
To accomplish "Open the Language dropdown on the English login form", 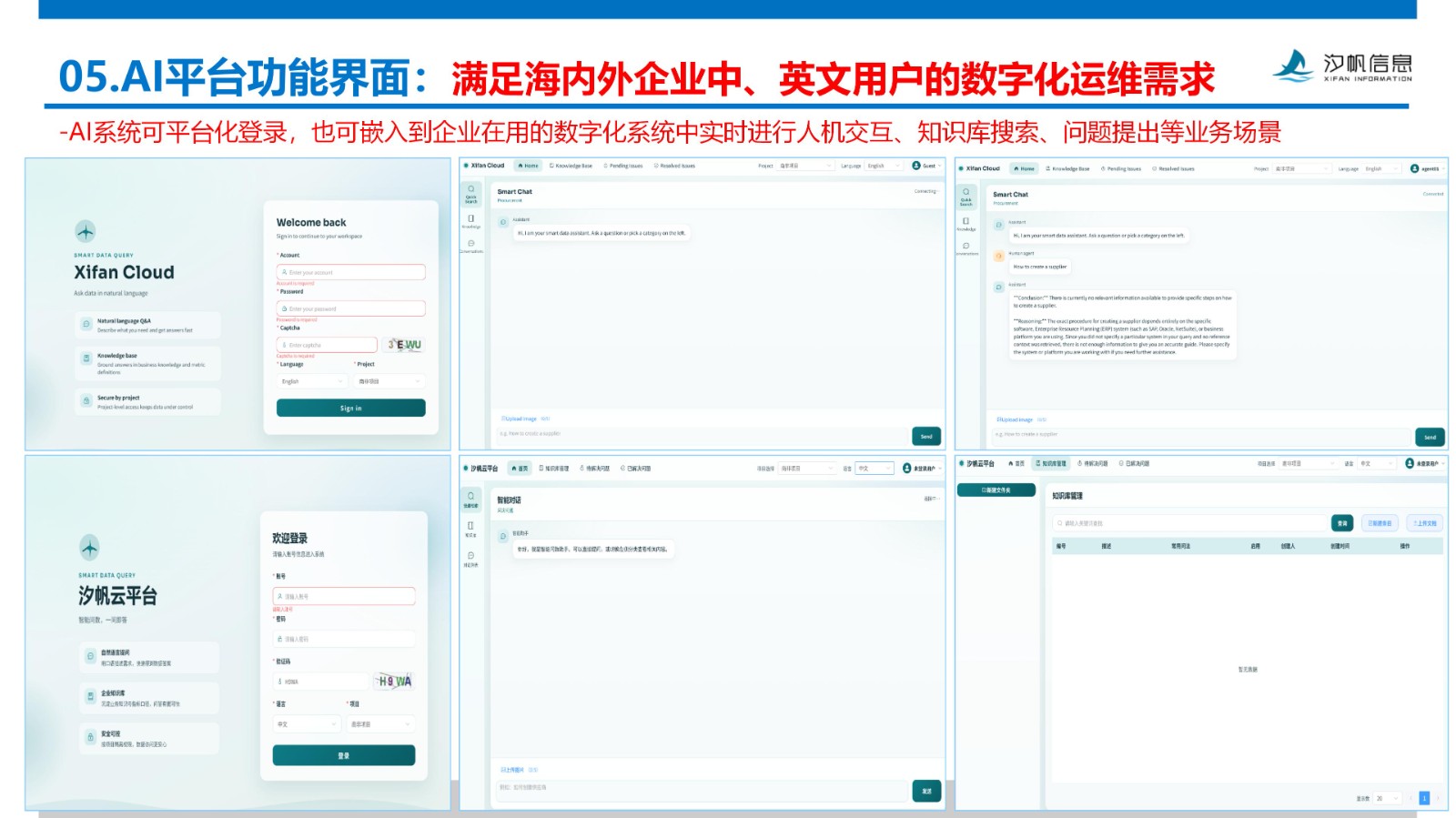I will click(310, 381).
